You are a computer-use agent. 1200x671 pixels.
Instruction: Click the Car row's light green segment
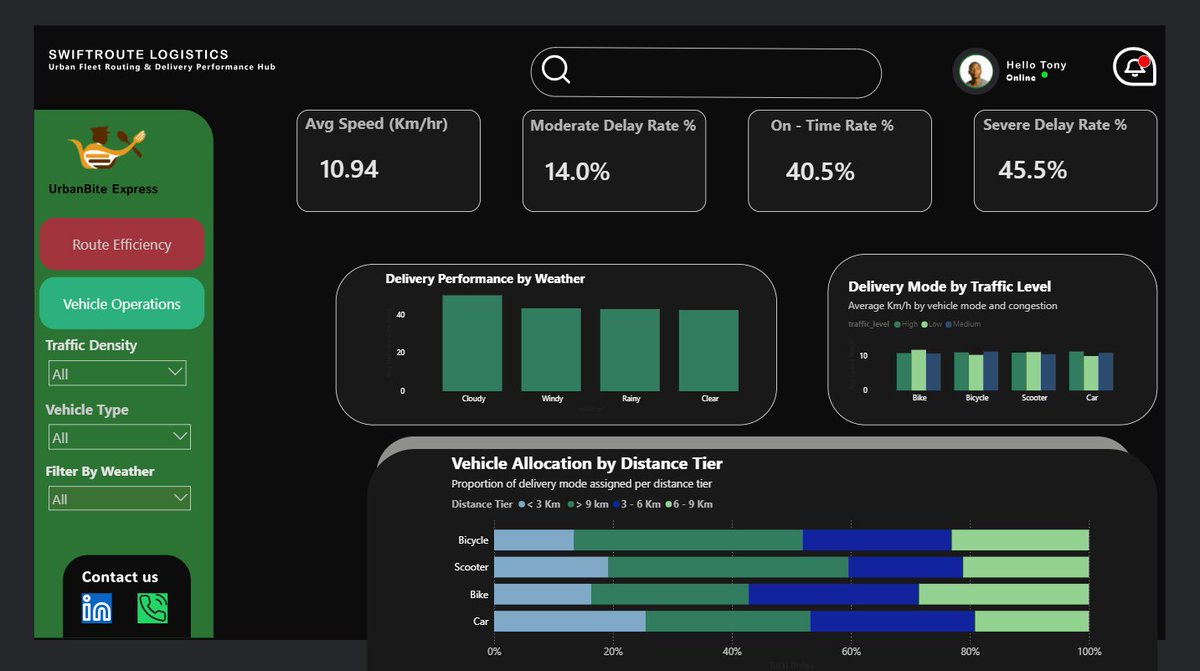tap(1031, 621)
